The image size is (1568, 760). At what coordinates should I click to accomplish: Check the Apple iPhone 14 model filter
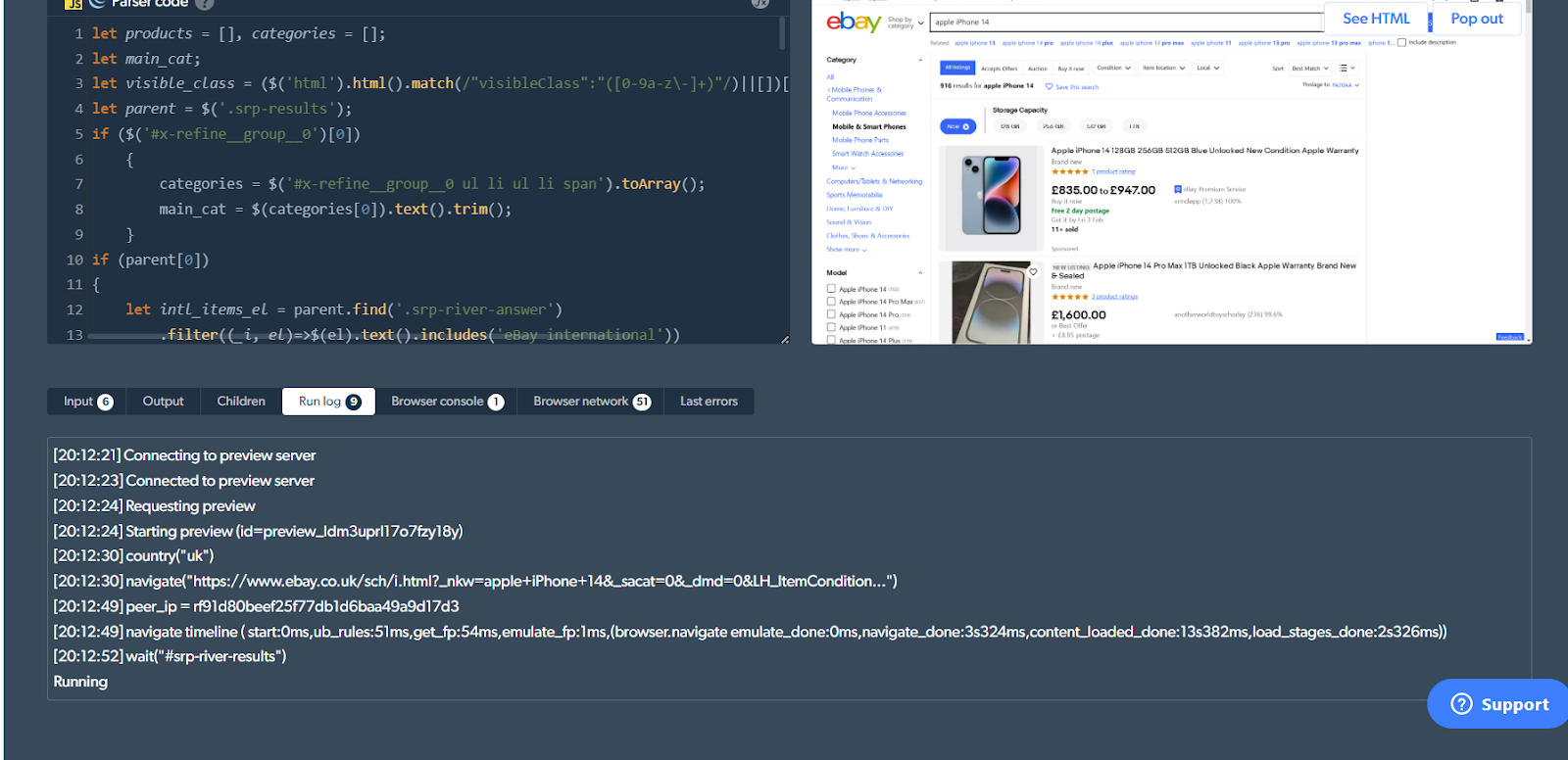(831, 289)
